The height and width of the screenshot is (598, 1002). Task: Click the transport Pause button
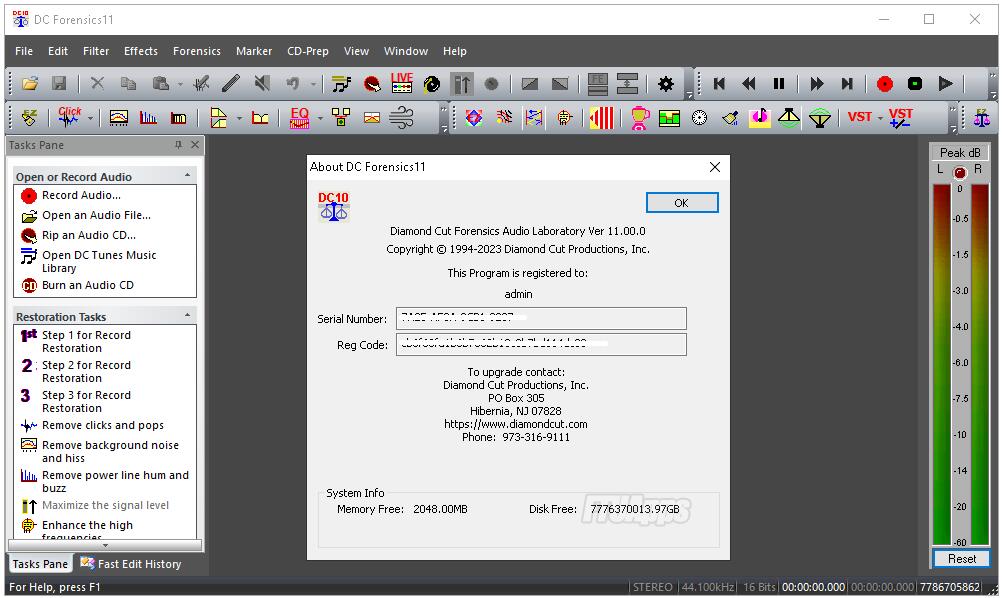[778, 84]
